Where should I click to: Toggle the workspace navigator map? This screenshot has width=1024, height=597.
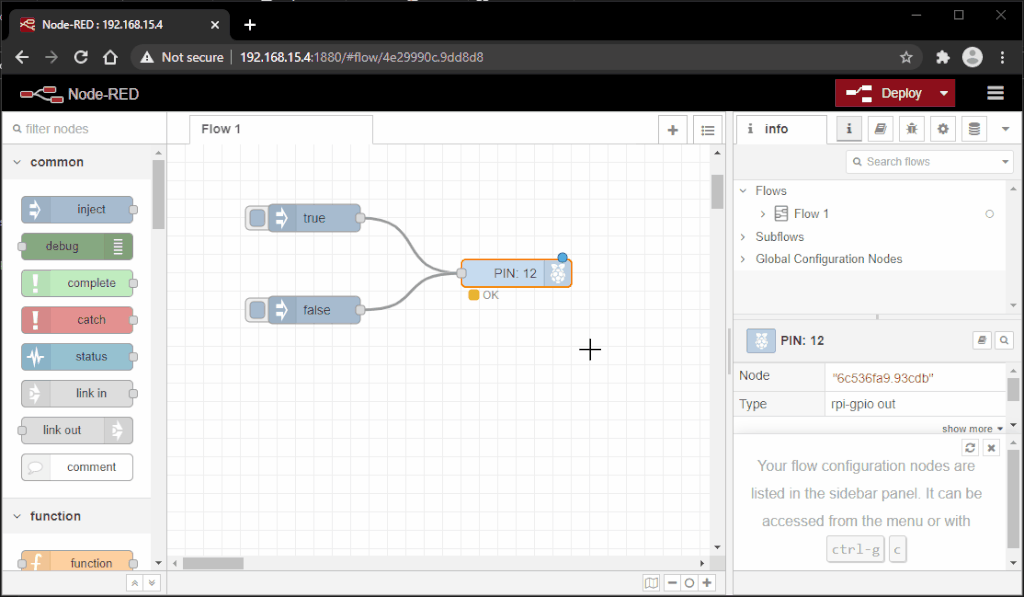coord(651,583)
